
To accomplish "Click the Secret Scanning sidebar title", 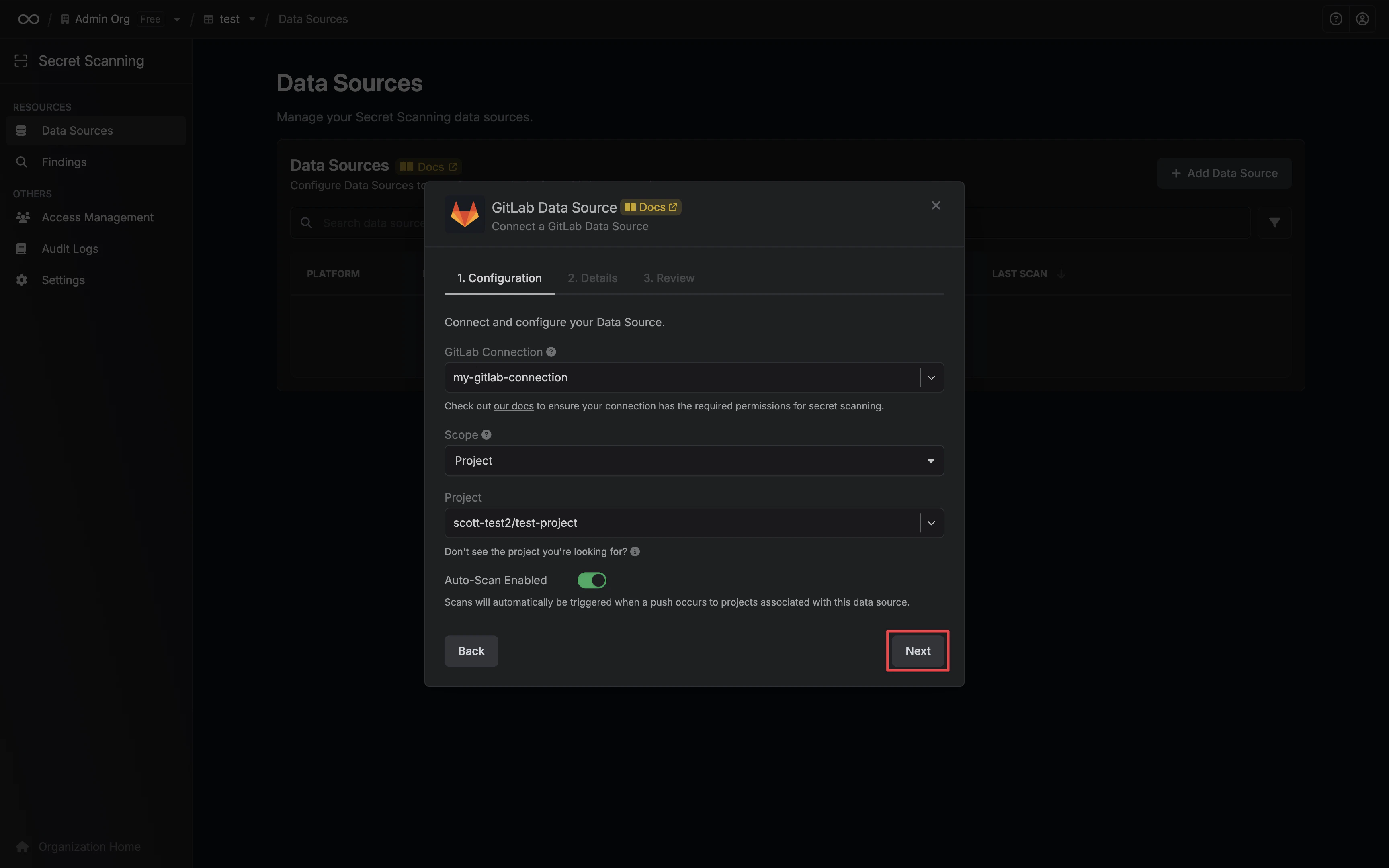I will pos(91,61).
